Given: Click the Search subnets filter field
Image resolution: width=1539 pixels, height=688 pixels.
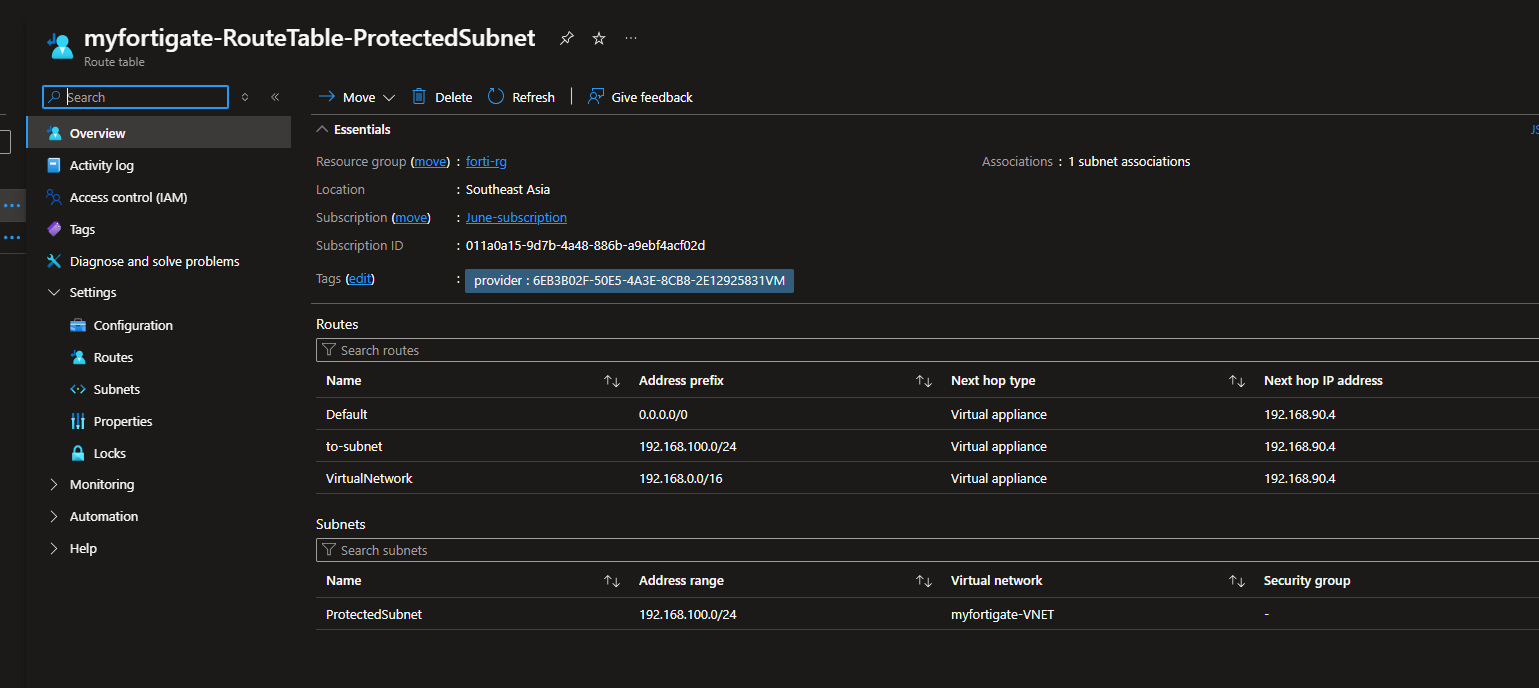Looking at the screenshot, I should (x=927, y=550).
